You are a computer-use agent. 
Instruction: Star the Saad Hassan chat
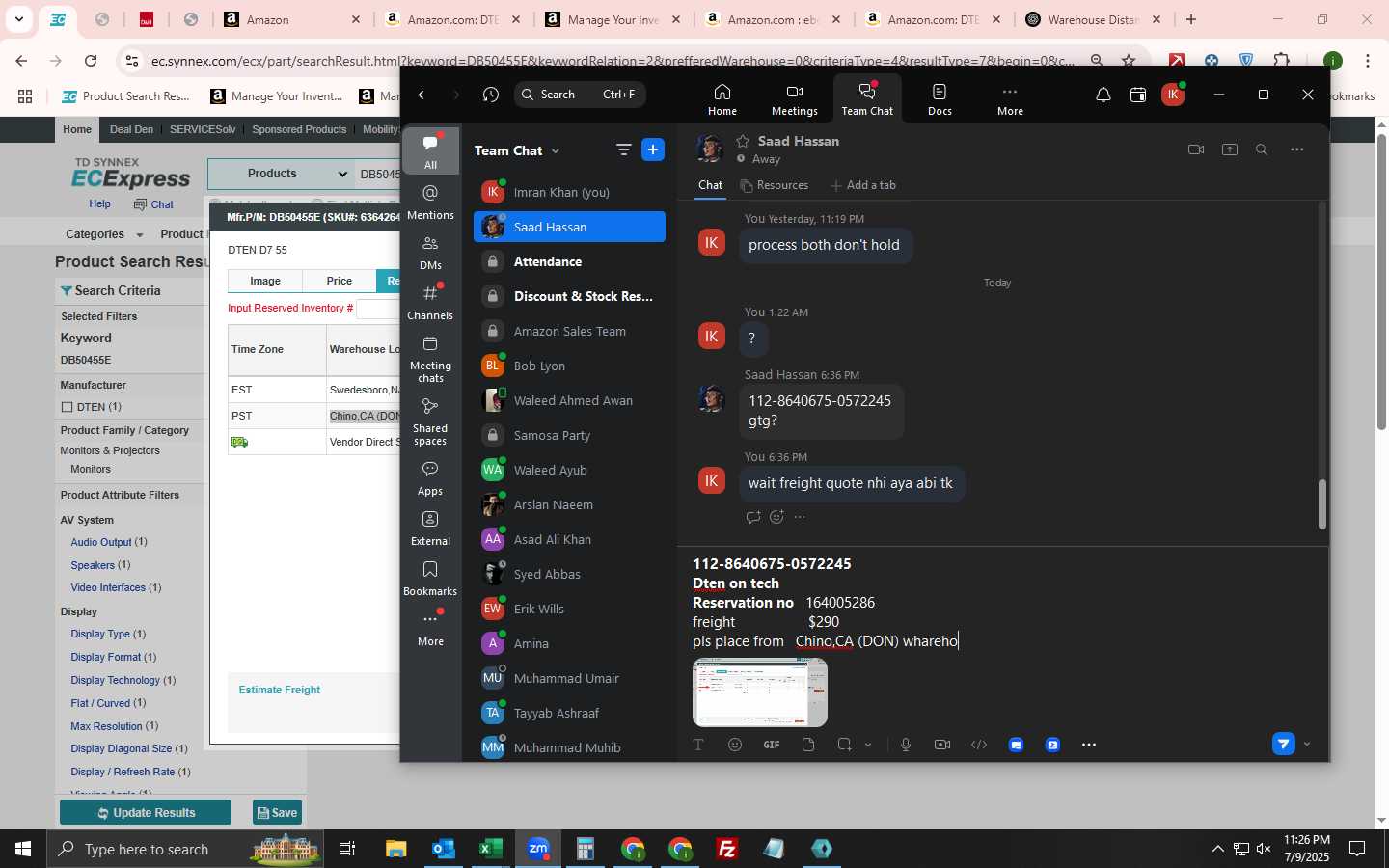click(x=743, y=141)
